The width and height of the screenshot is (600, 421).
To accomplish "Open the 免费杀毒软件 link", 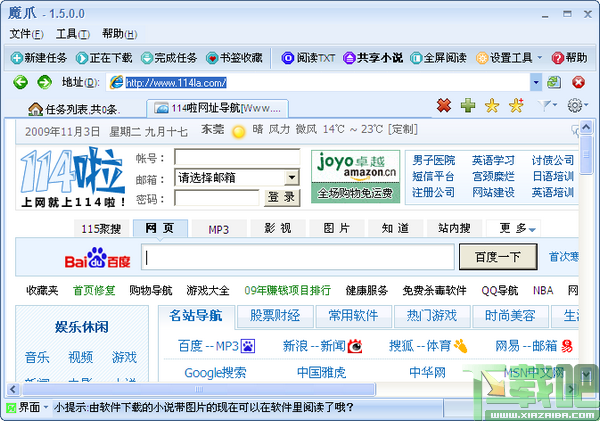I will tap(434, 290).
